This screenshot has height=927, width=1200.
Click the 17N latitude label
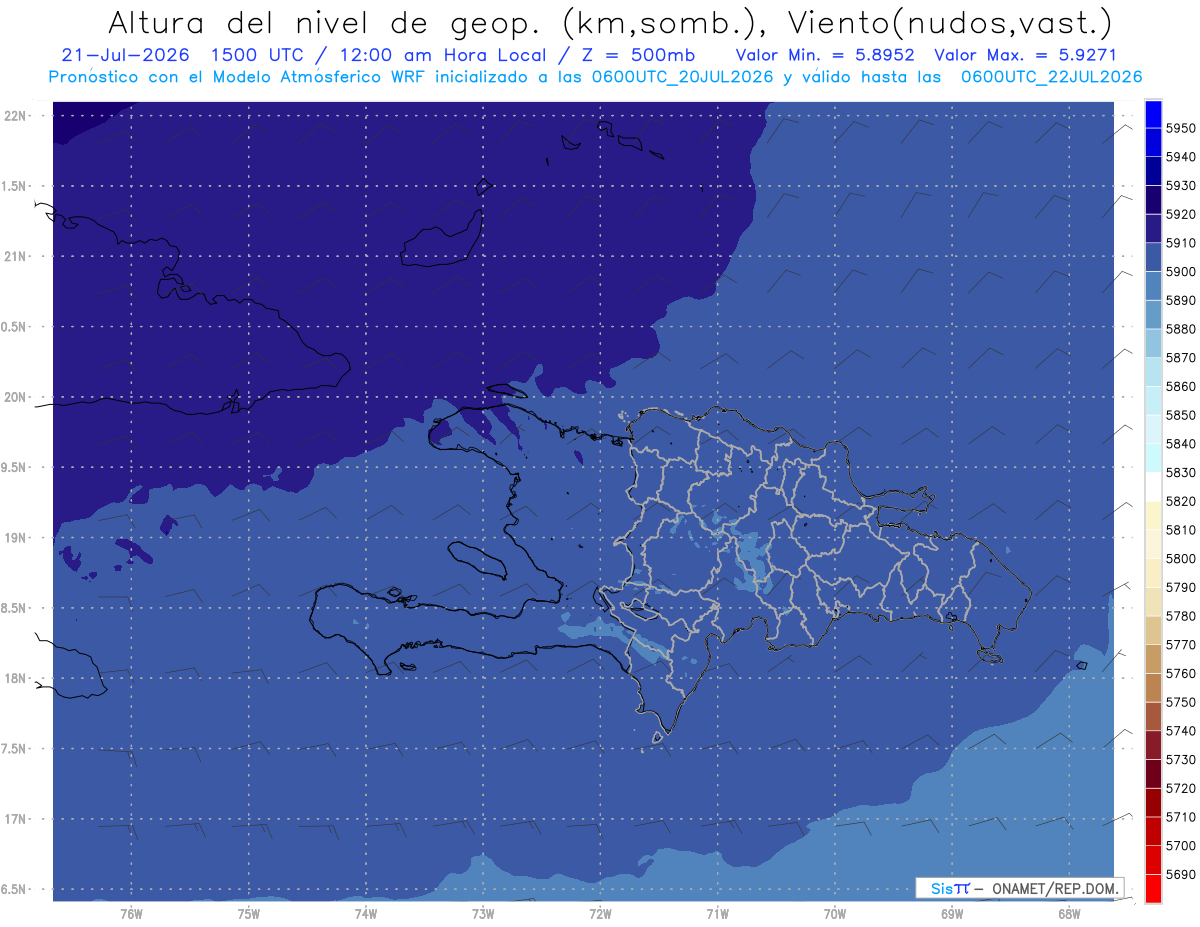point(17,819)
